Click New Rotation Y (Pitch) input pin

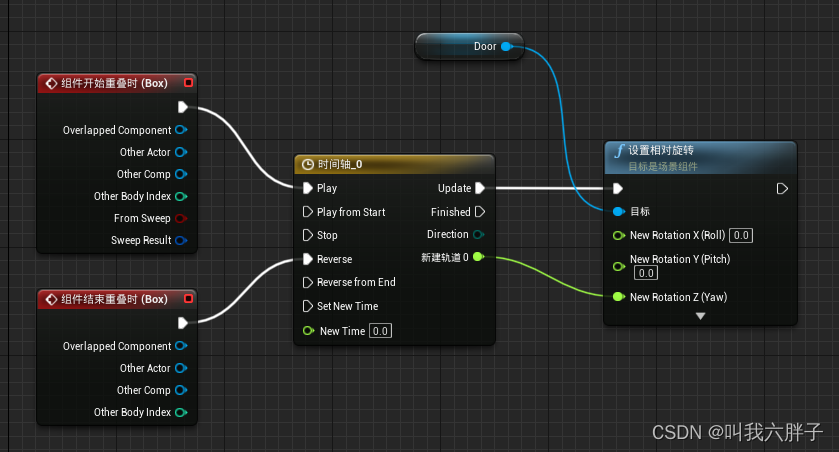(619, 266)
